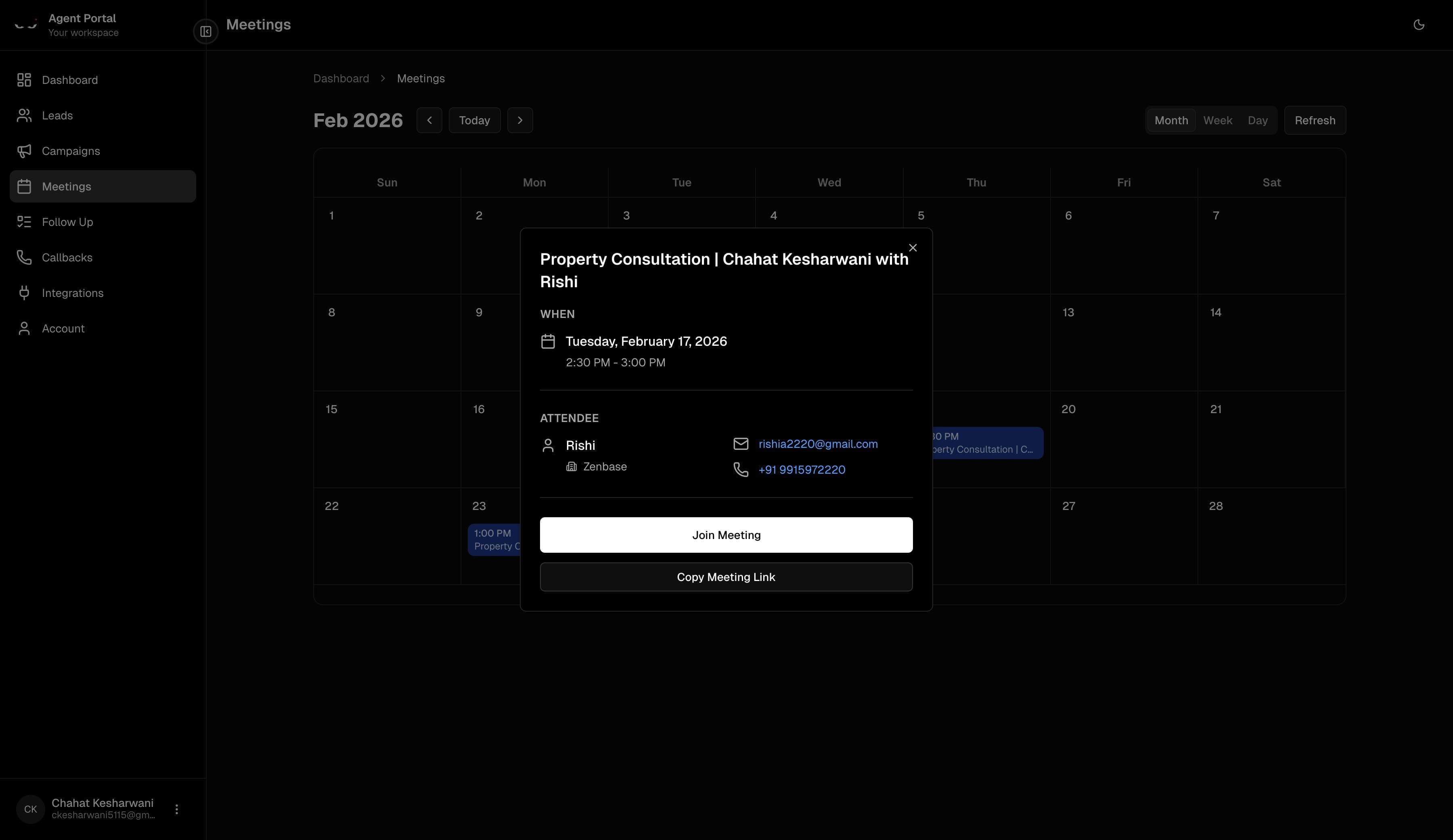Open the Account section

(63, 328)
